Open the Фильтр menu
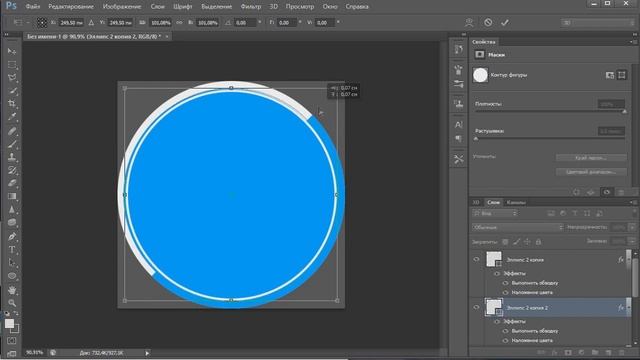The width and height of the screenshot is (640, 360). point(251,7)
